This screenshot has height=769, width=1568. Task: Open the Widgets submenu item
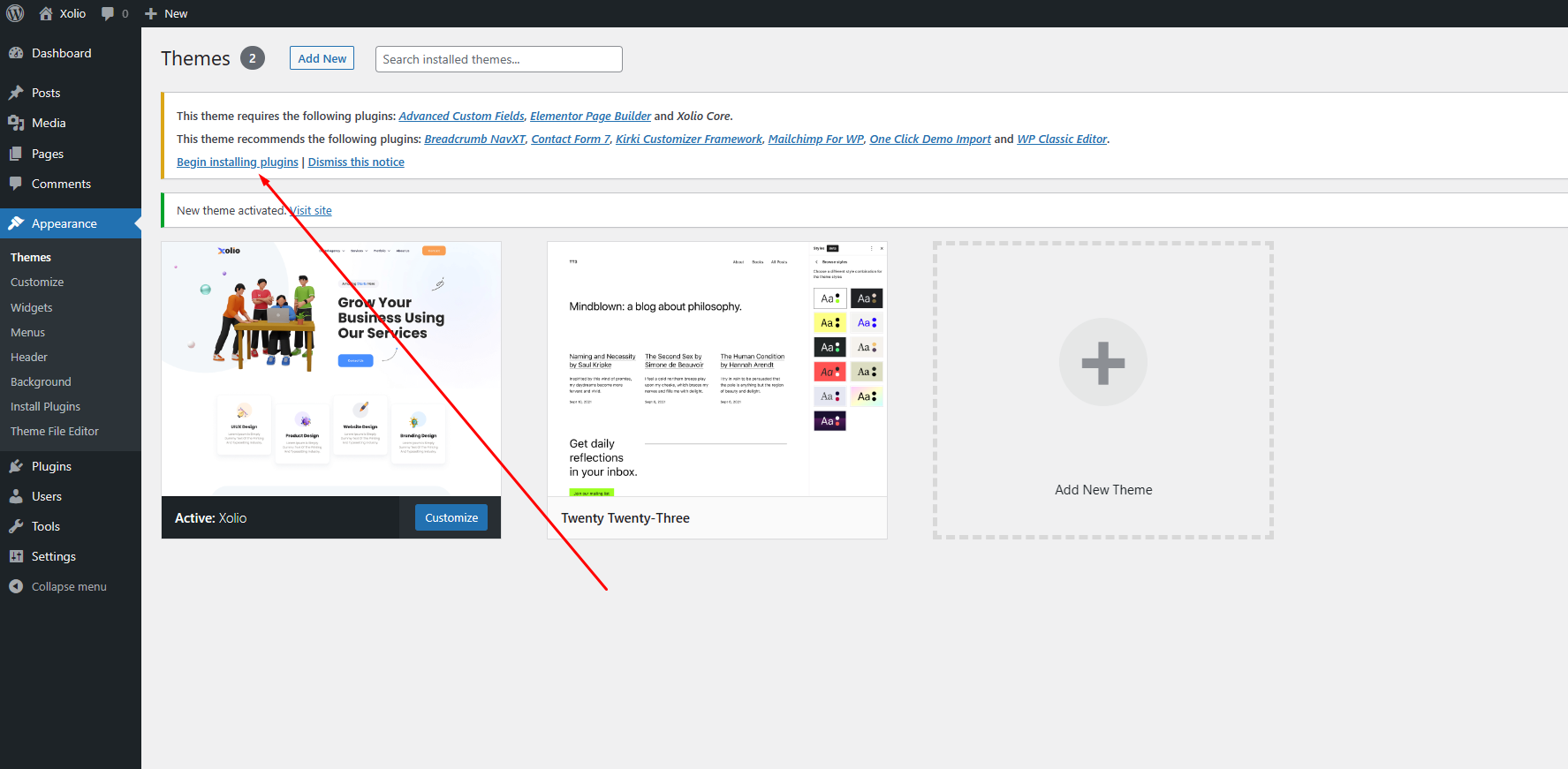(32, 307)
